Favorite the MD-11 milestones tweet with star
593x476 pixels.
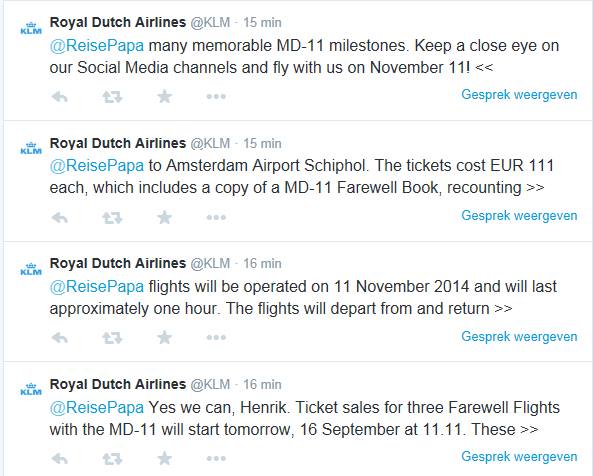[165, 96]
